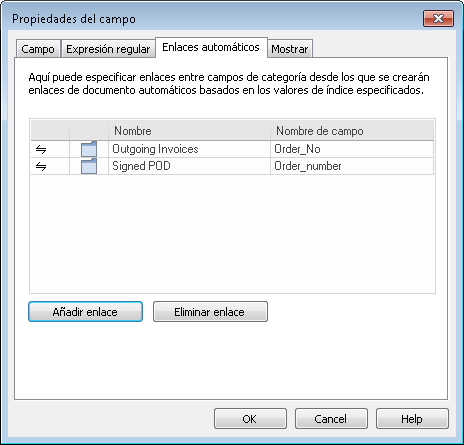Close the Propiedades del campo dialog
This screenshot has width=464, height=445.
click(x=438, y=18)
